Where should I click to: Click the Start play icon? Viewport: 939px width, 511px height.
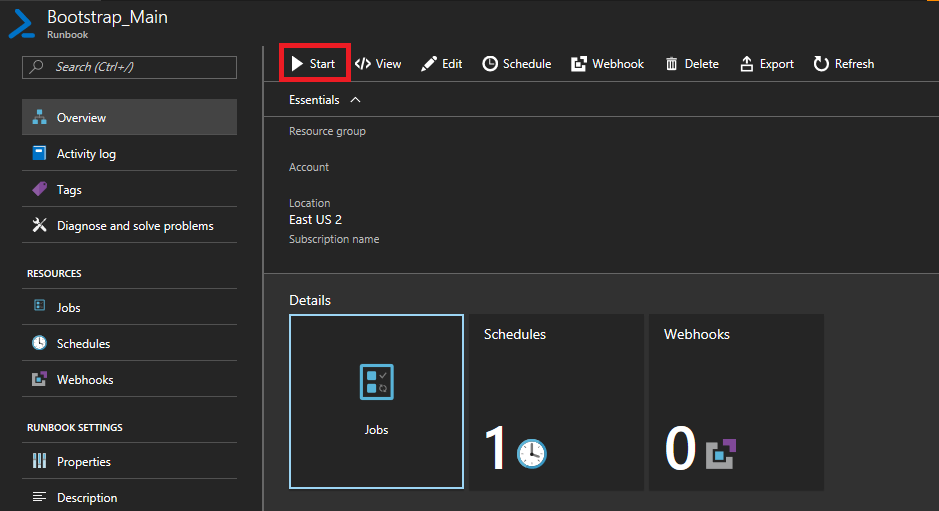click(x=297, y=64)
